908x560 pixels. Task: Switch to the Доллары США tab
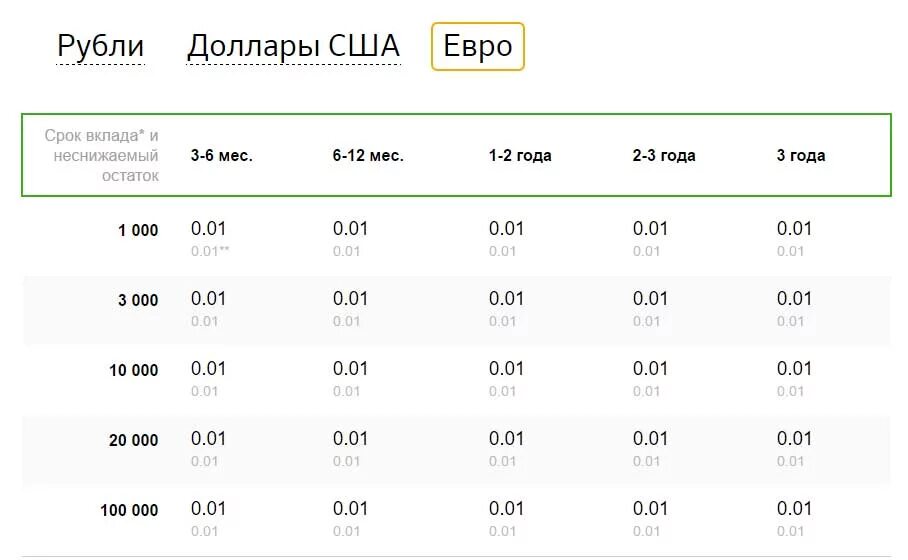[x=293, y=46]
